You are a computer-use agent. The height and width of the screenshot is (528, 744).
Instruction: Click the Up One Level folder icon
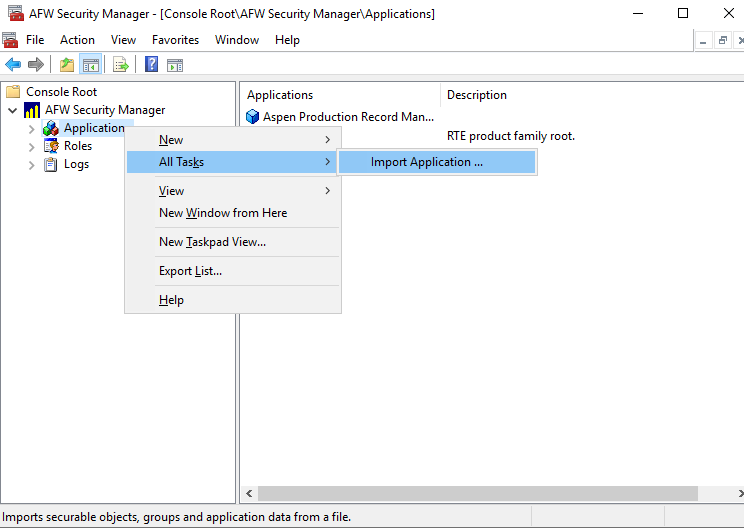pyautogui.click(x=66, y=65)
